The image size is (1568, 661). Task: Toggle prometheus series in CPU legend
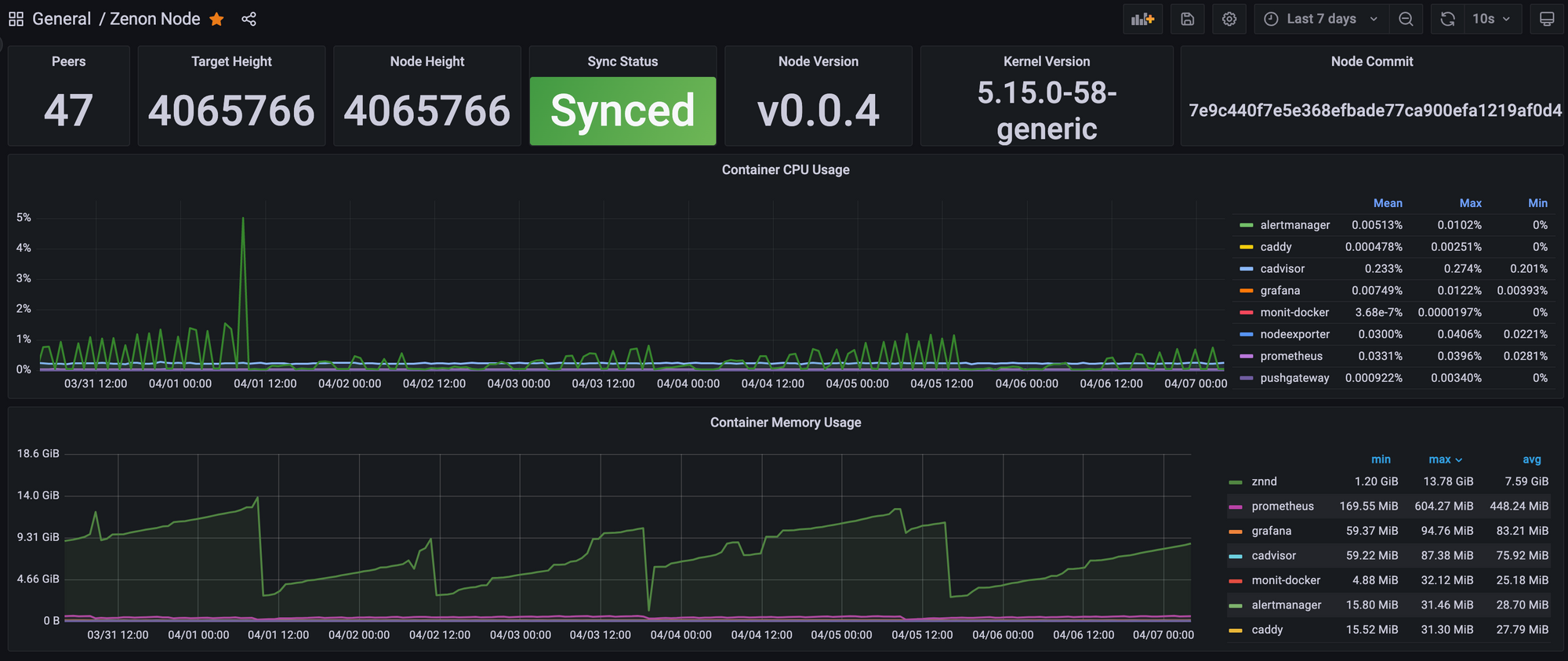1291,356
